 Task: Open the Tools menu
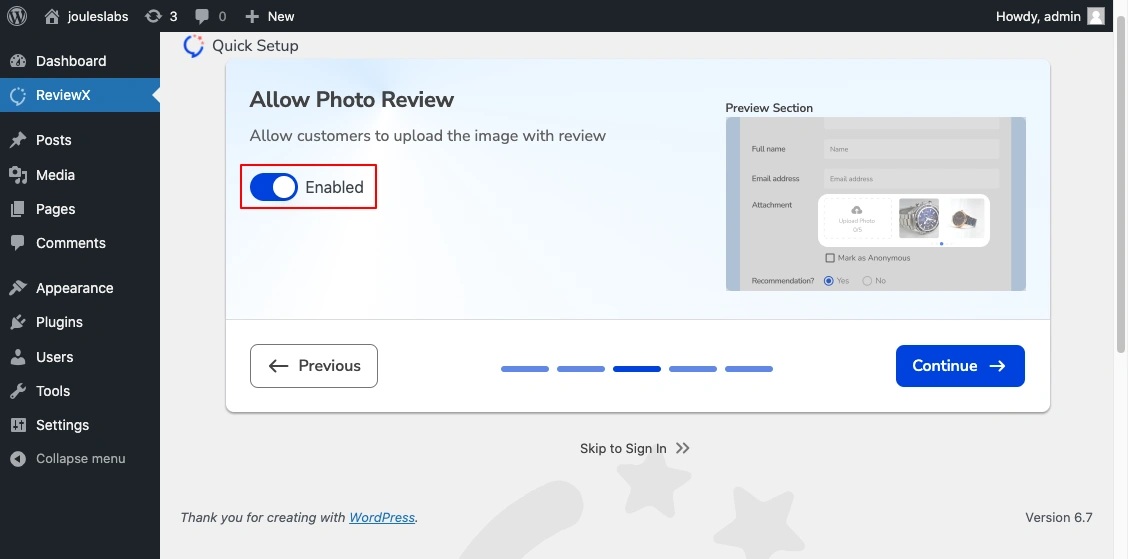[x=80, y=391]
